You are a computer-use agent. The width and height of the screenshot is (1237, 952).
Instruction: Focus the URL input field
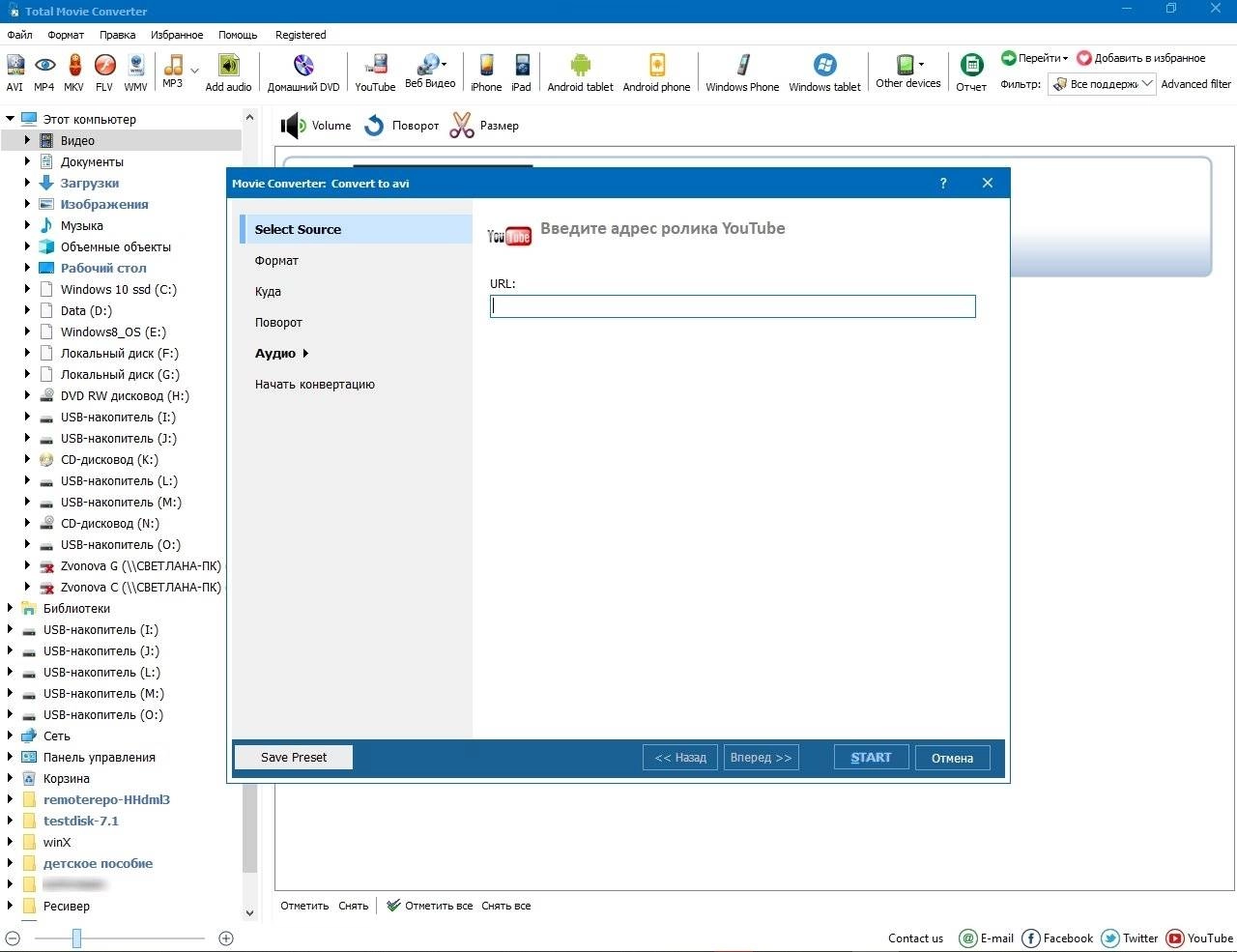click(733, 306)
